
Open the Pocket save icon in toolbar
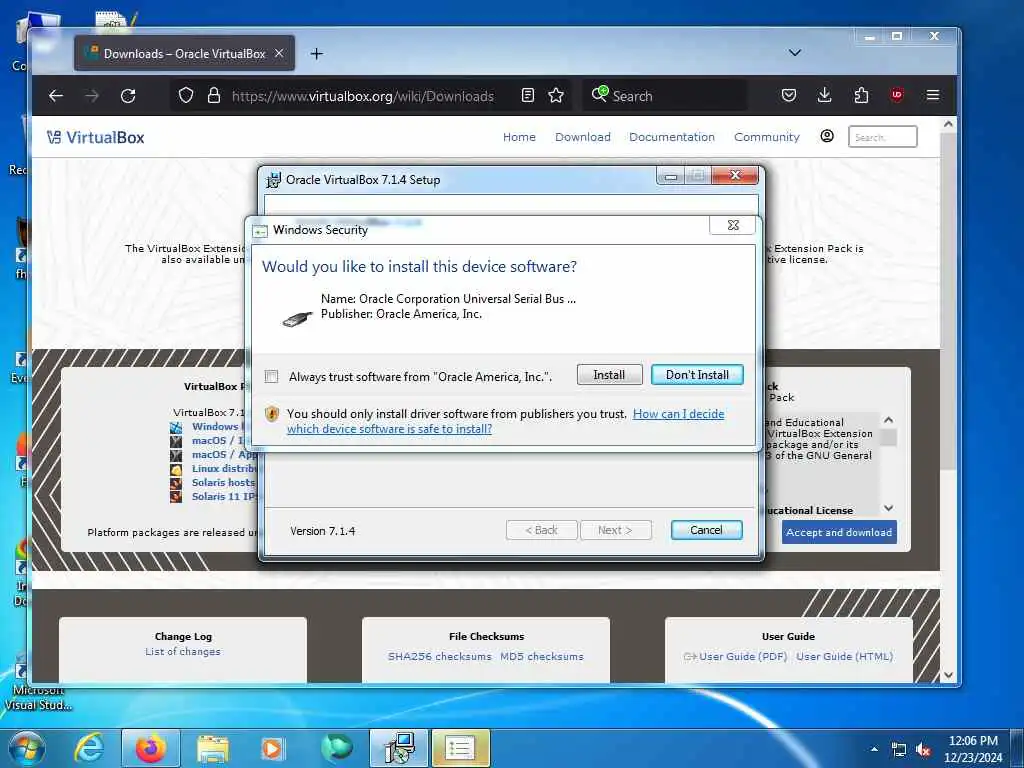(789, 96)
